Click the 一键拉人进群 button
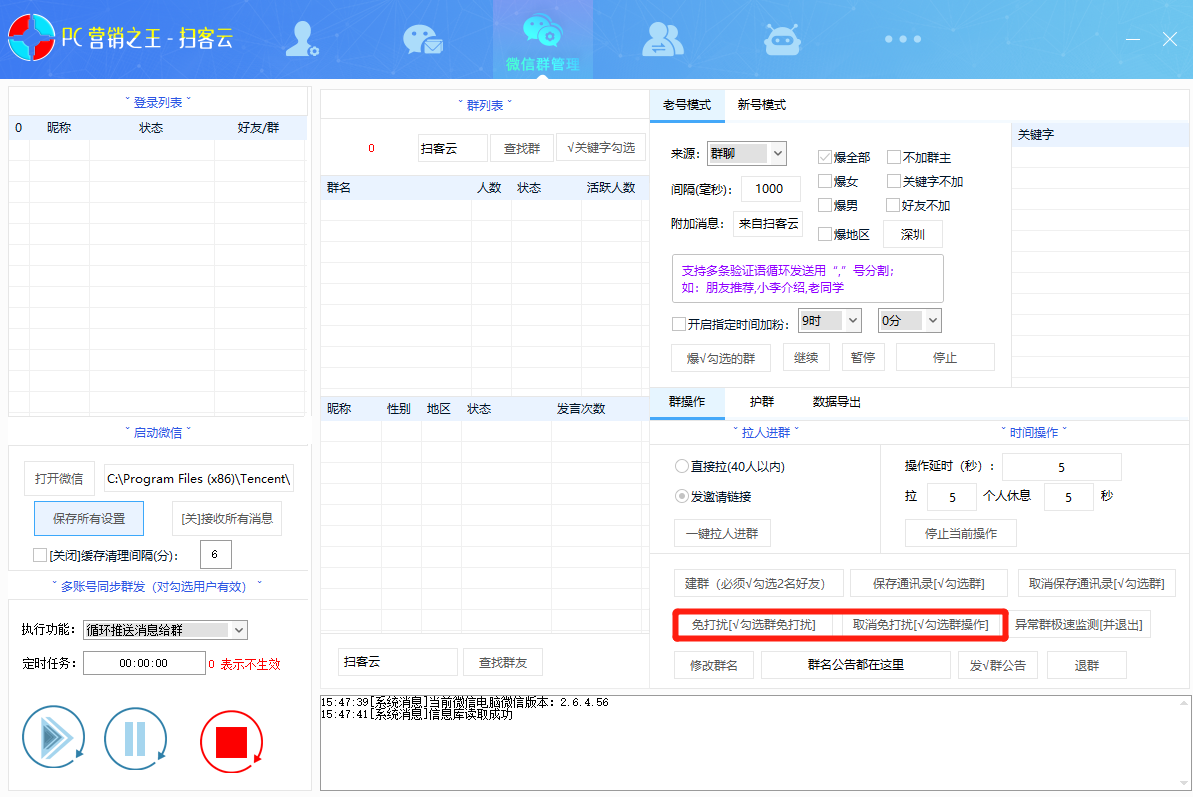This screenshot has width=1193, height=797. tap(722, 533)
